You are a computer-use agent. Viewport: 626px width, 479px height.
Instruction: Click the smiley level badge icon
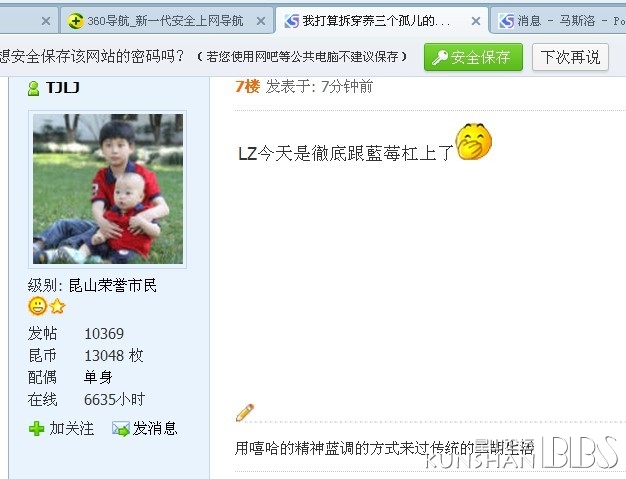tap(38, 306)
